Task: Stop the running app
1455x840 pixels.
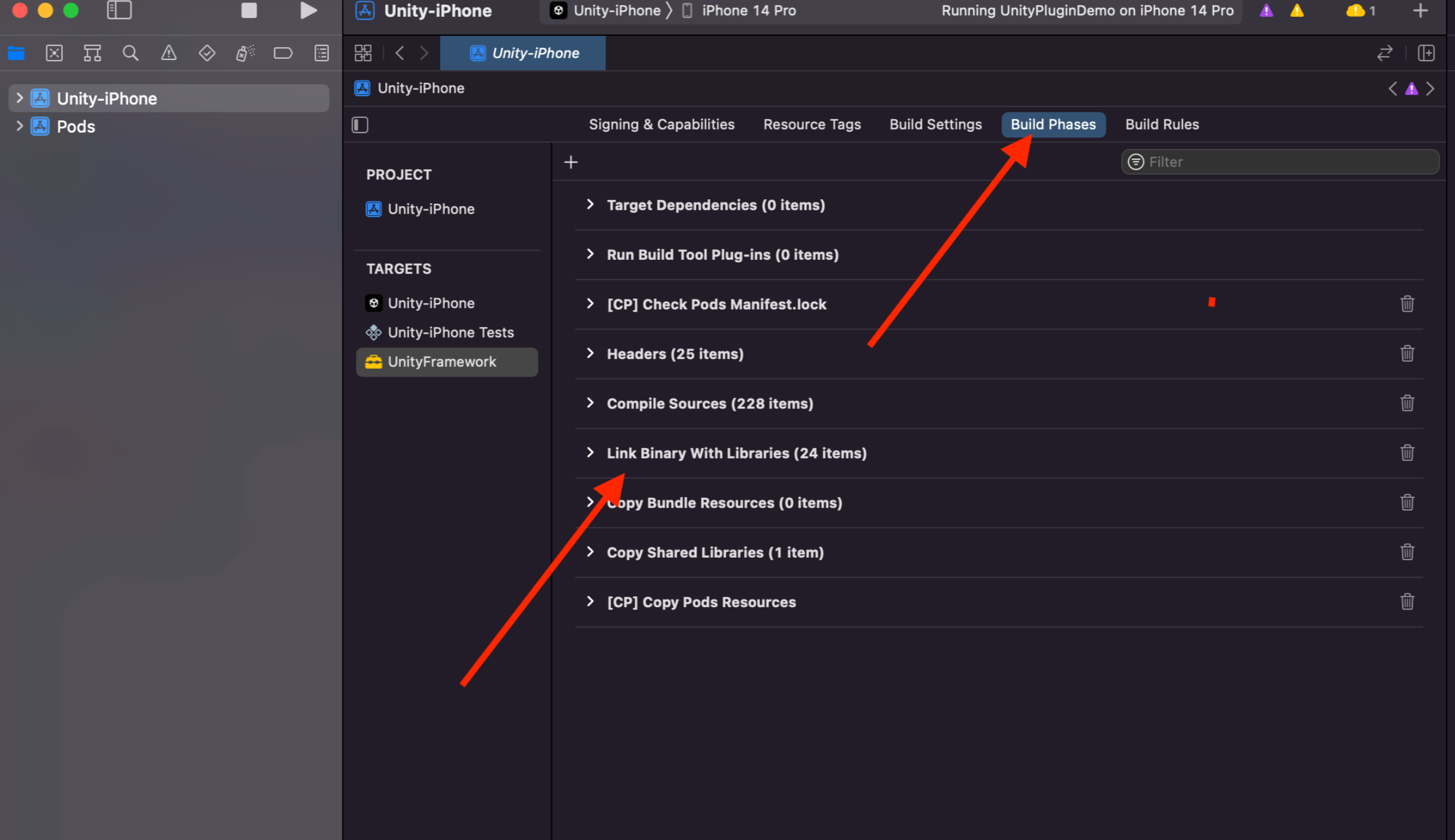Action: 249,10
